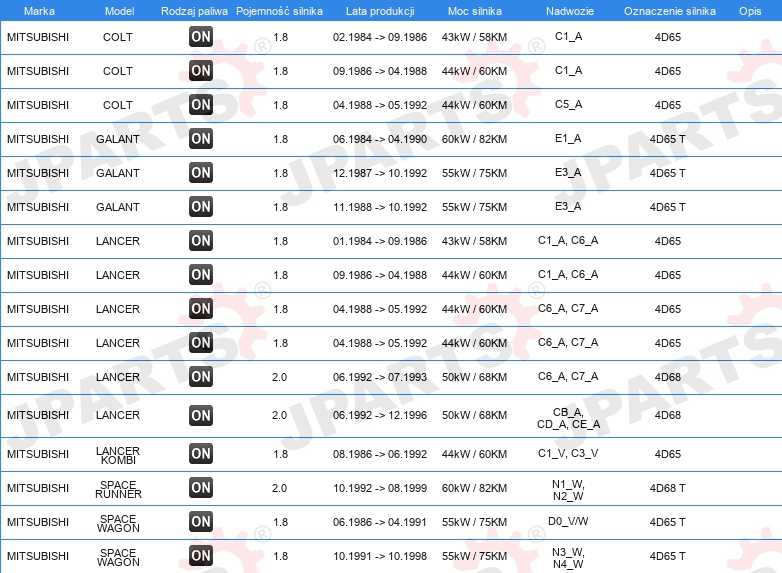Click ON fuel icon in LANCER 09.1986 row

click(x=201, y=274)
